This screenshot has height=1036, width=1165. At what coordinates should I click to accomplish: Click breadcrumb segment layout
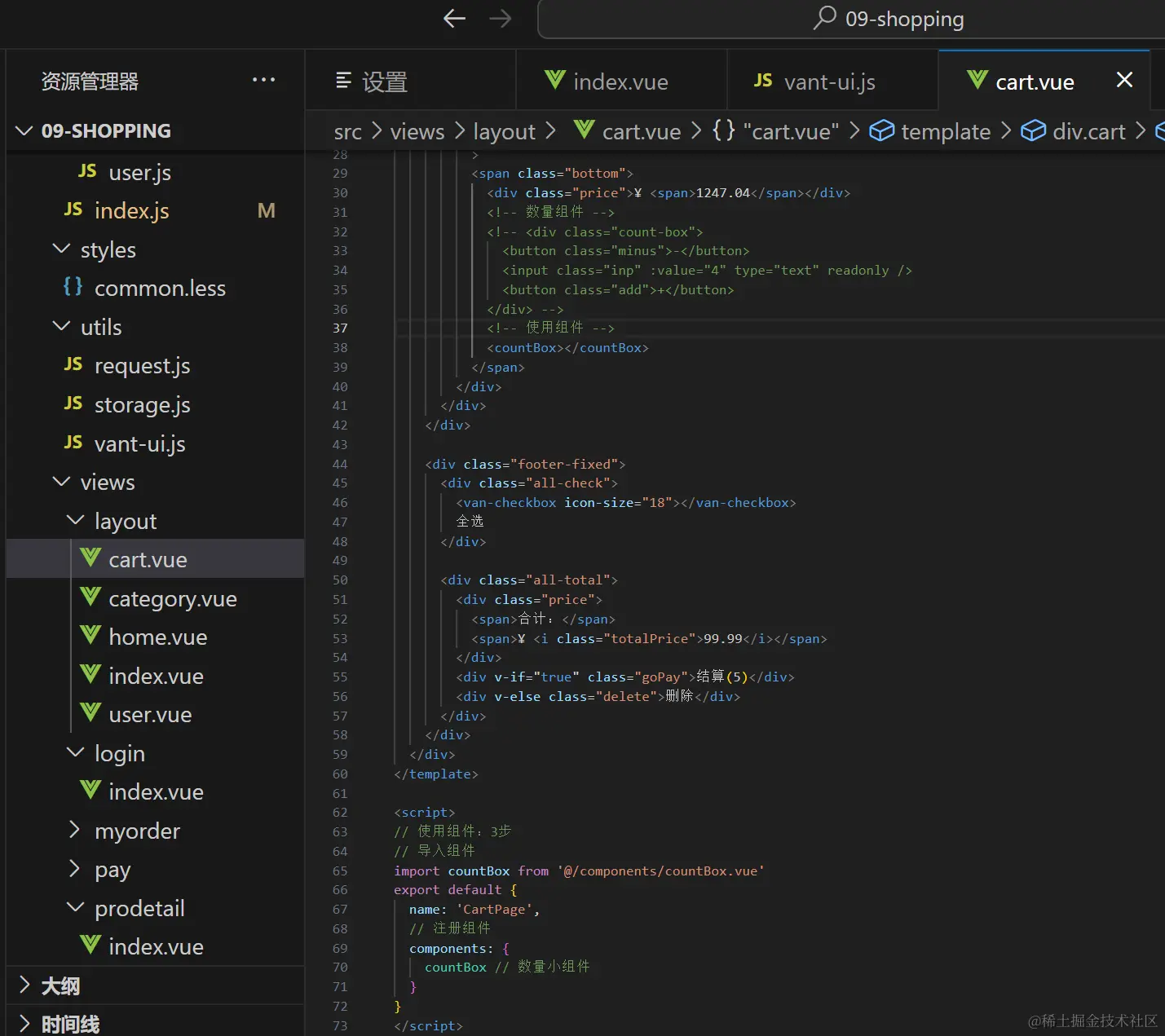(505, 131)
